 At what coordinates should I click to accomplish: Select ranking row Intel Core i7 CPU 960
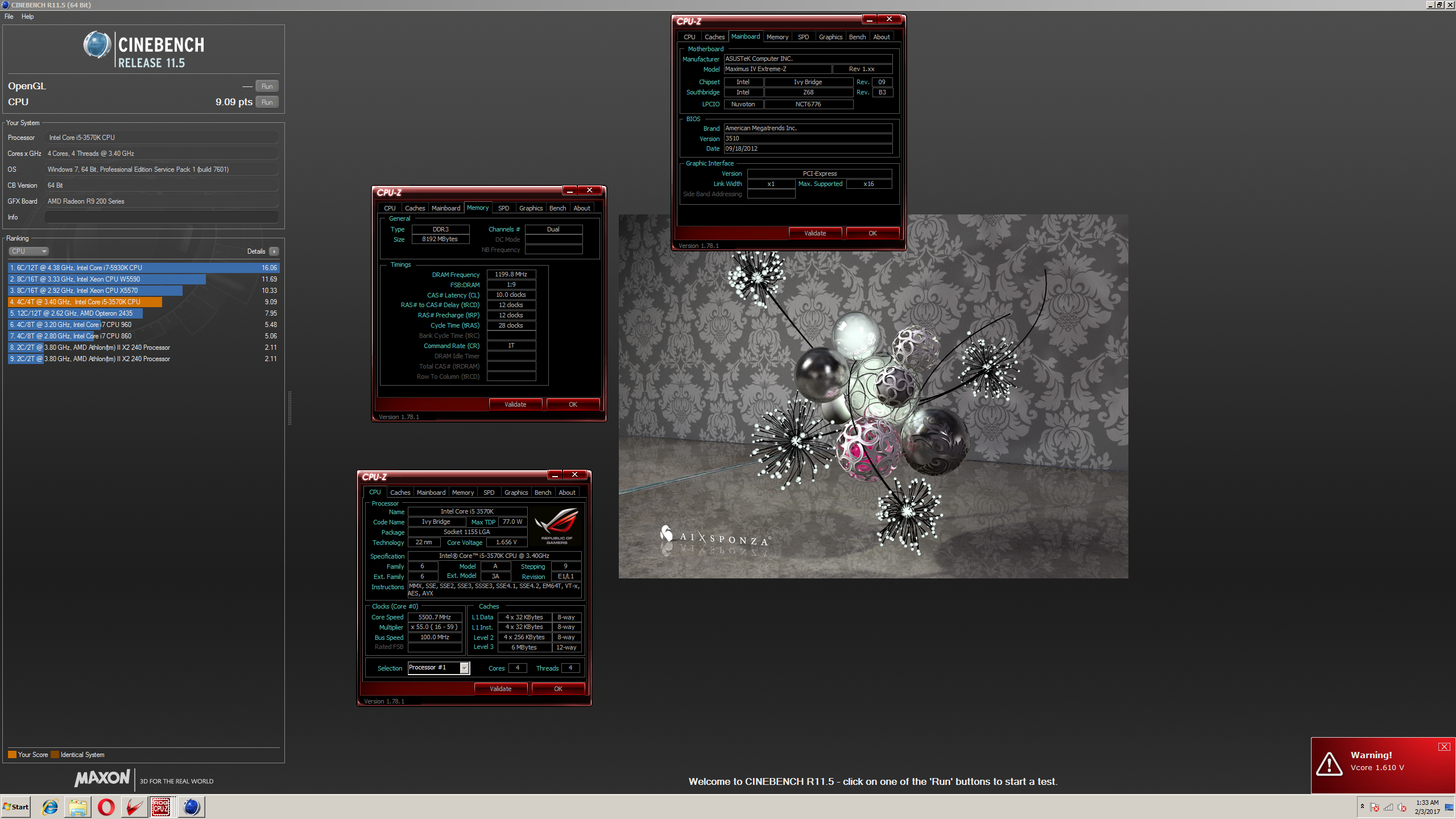click(x=143, y=325)
